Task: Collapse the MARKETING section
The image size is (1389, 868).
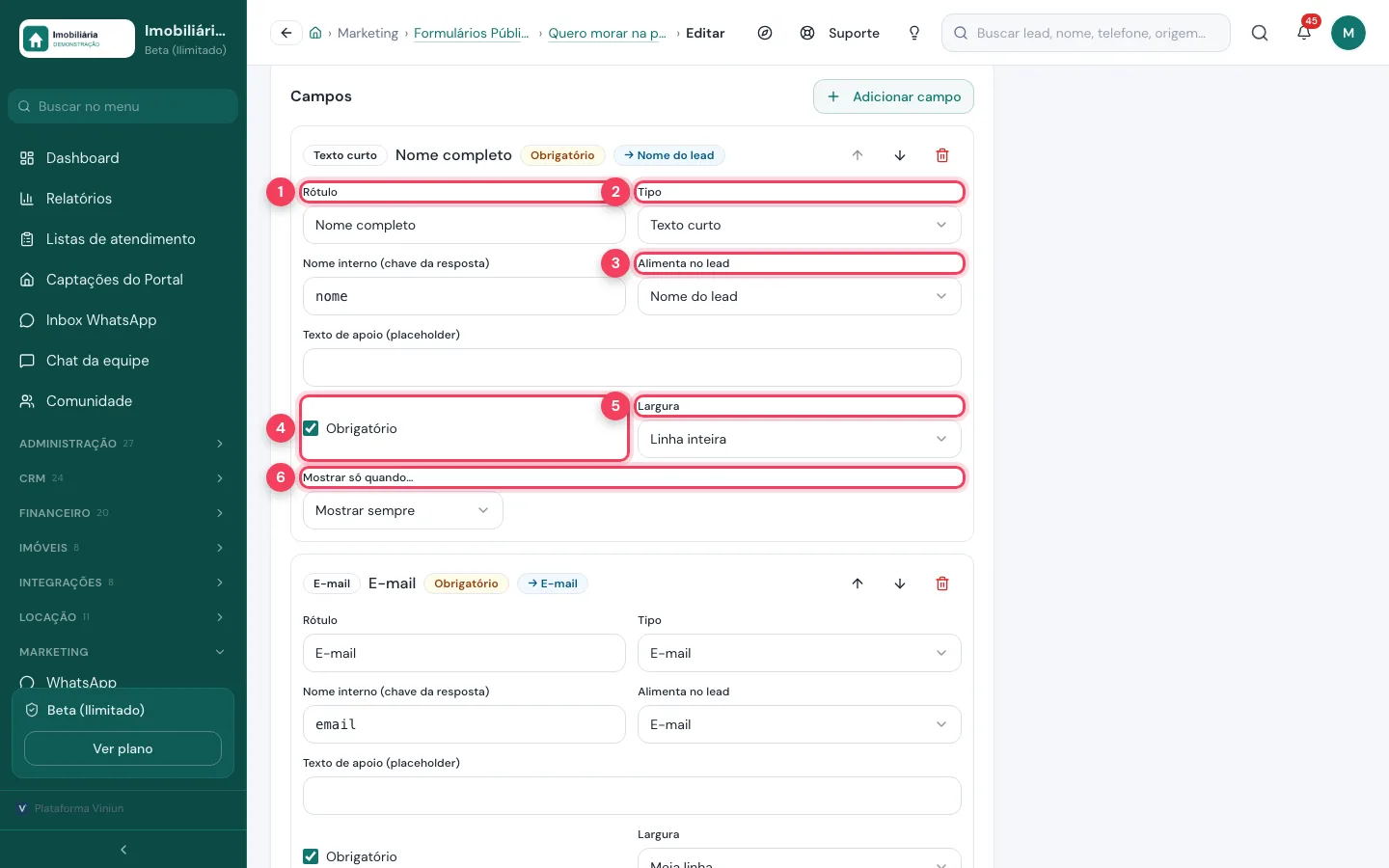Action: (123, 652)
